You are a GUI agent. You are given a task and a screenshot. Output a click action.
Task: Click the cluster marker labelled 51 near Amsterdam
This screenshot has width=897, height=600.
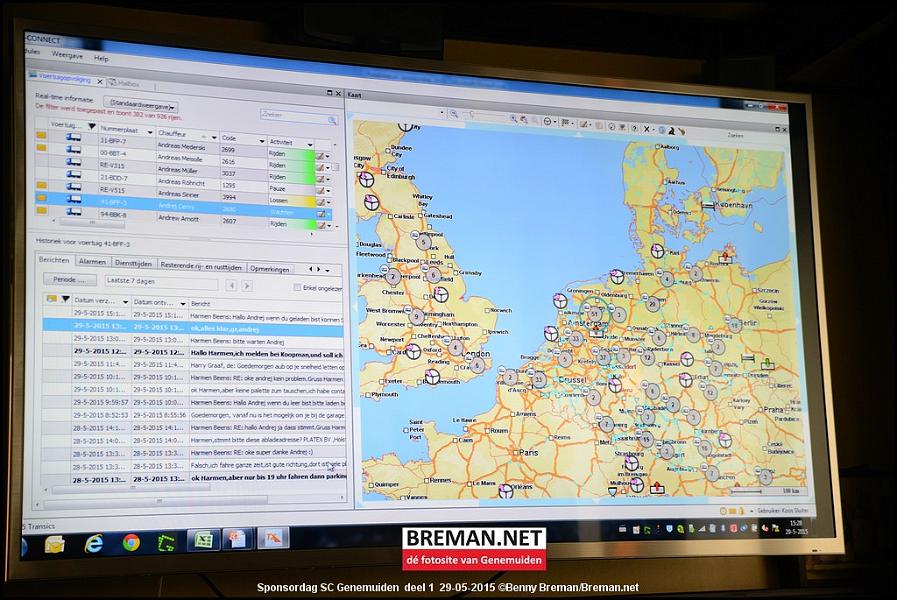[595, 313]
